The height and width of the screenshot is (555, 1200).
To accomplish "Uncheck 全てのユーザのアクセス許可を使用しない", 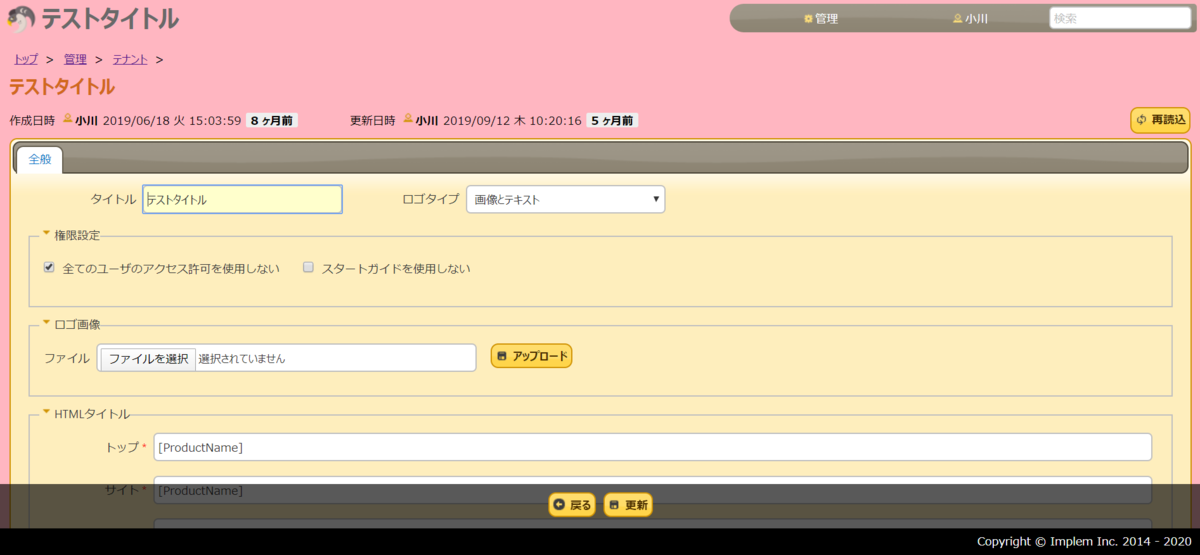I will [x=49, y=267].
